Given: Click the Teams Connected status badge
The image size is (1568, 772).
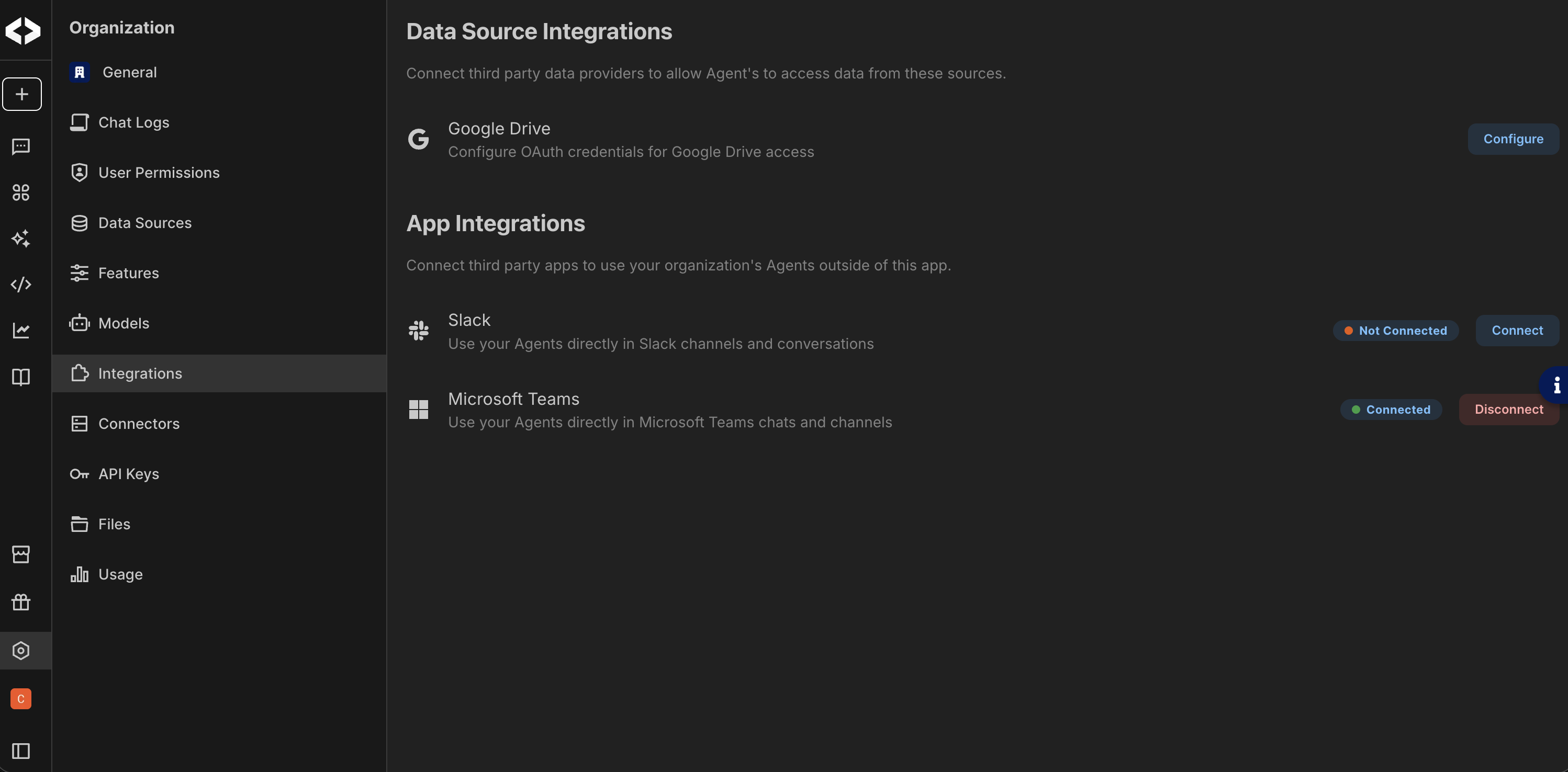Looking at the screenshot, I should 1391,410.
